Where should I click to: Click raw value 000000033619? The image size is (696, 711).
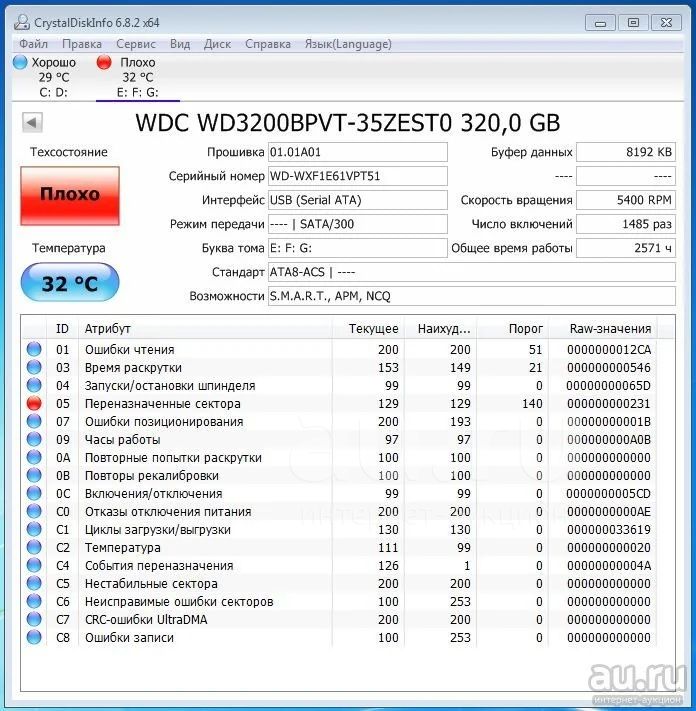coord(609,530)
